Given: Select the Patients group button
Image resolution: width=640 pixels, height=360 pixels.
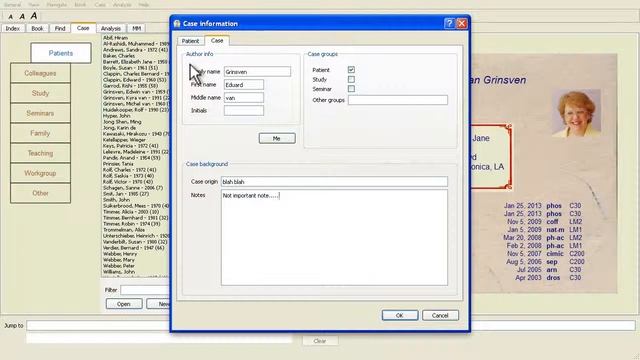Looking at the screenshot, I should (61, 53).
